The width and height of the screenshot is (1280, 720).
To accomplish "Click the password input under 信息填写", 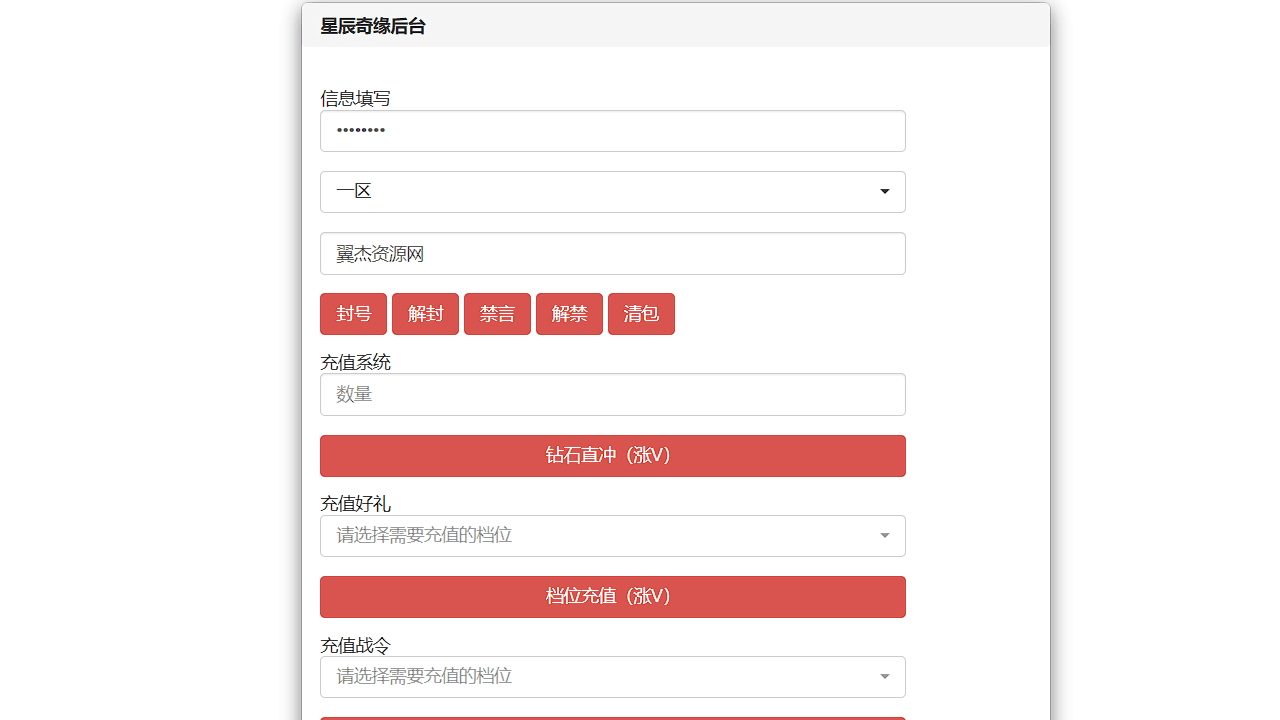I will tap(612, 130).
